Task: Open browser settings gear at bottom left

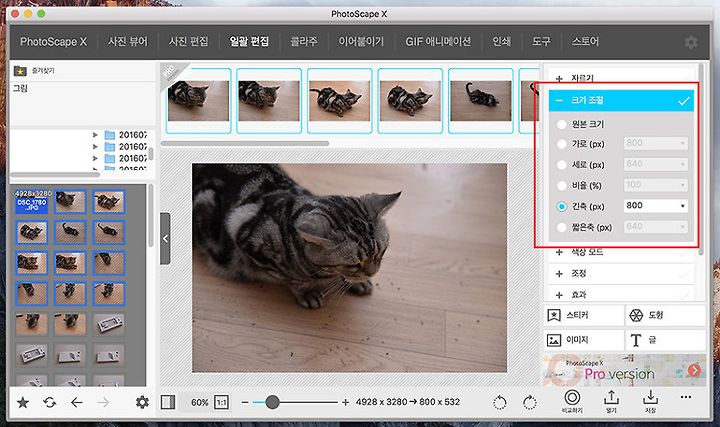Action: (142, 403)
